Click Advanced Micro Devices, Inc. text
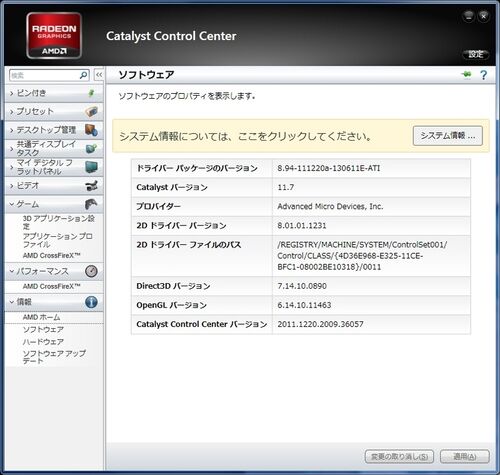 pos(330,206)
